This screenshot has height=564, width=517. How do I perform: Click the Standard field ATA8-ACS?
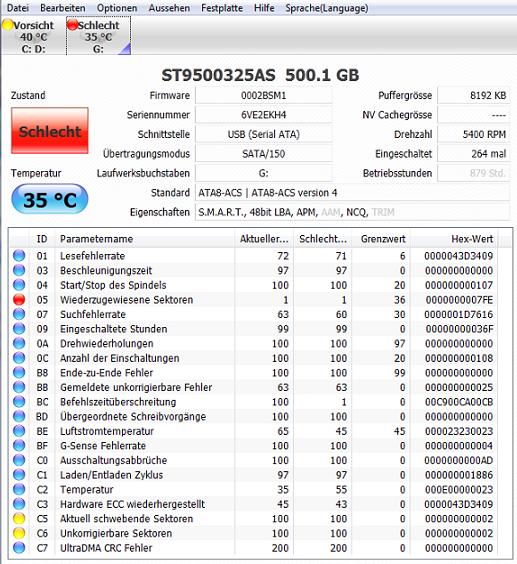[x=353, y=192]
